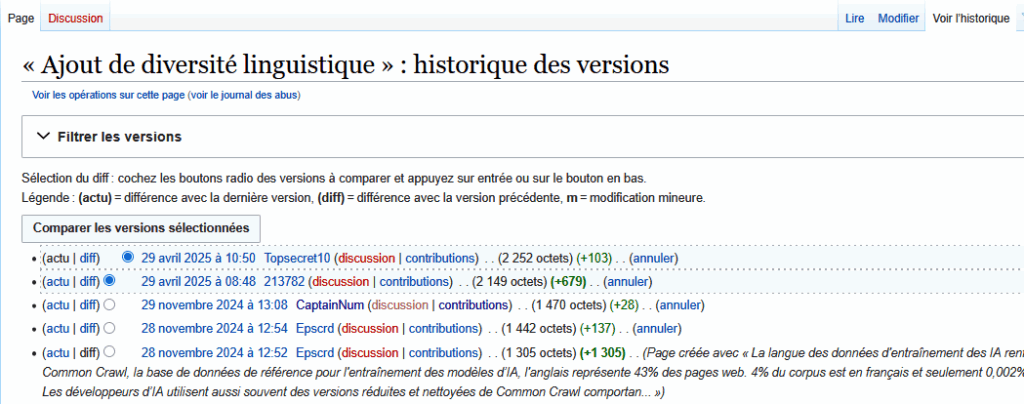Open Topsecret10's discussion link
Screen dimensions: 1024x404
pyautogui.click(x=366, y=258)
